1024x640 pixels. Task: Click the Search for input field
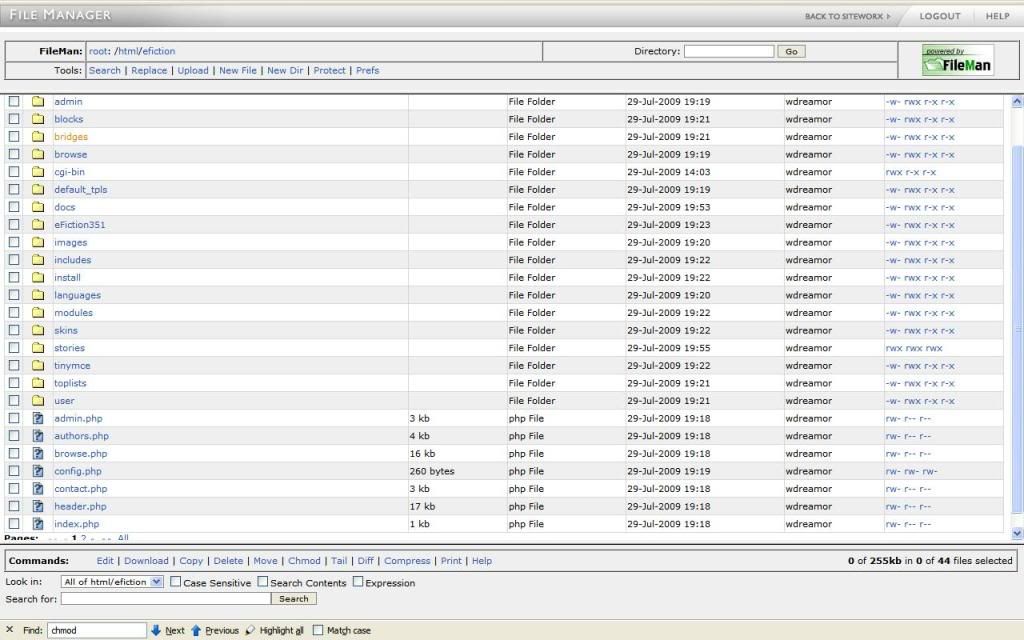pos(165,599)
